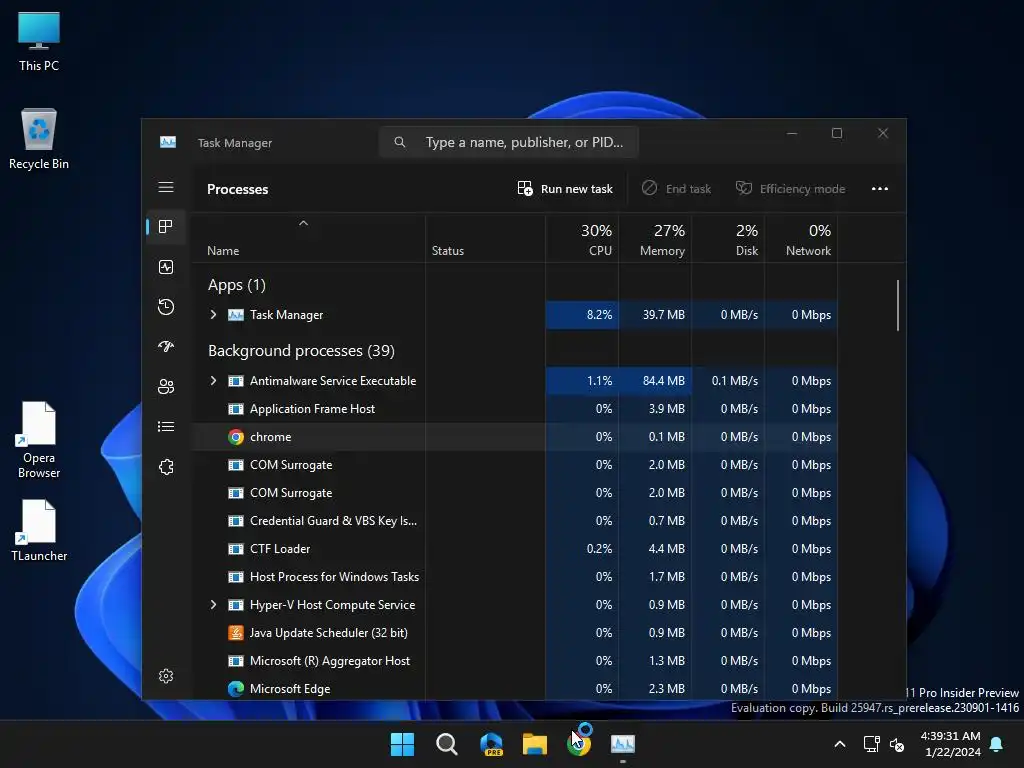
Task: Open taskbar Search icon
Action: pos(447,744)
